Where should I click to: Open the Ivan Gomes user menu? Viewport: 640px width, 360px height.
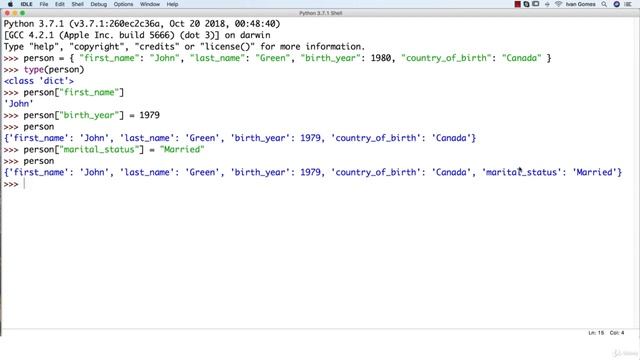pyautogui.click(x=580, y=4)
